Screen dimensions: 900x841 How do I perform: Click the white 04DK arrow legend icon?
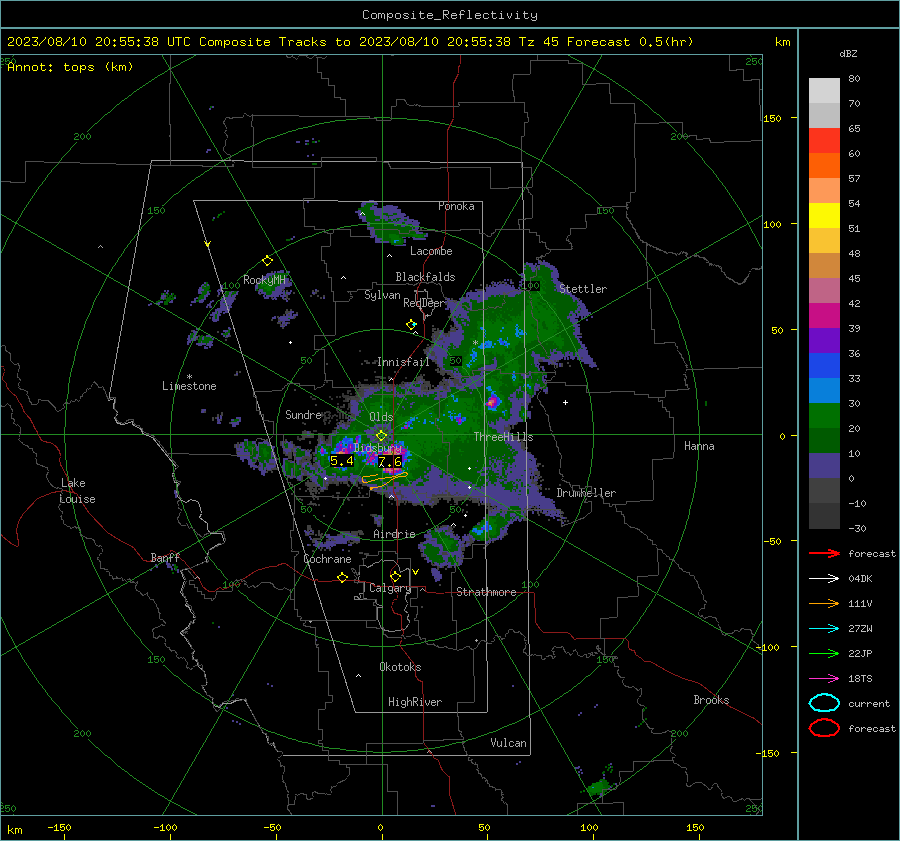coord(824,579)
